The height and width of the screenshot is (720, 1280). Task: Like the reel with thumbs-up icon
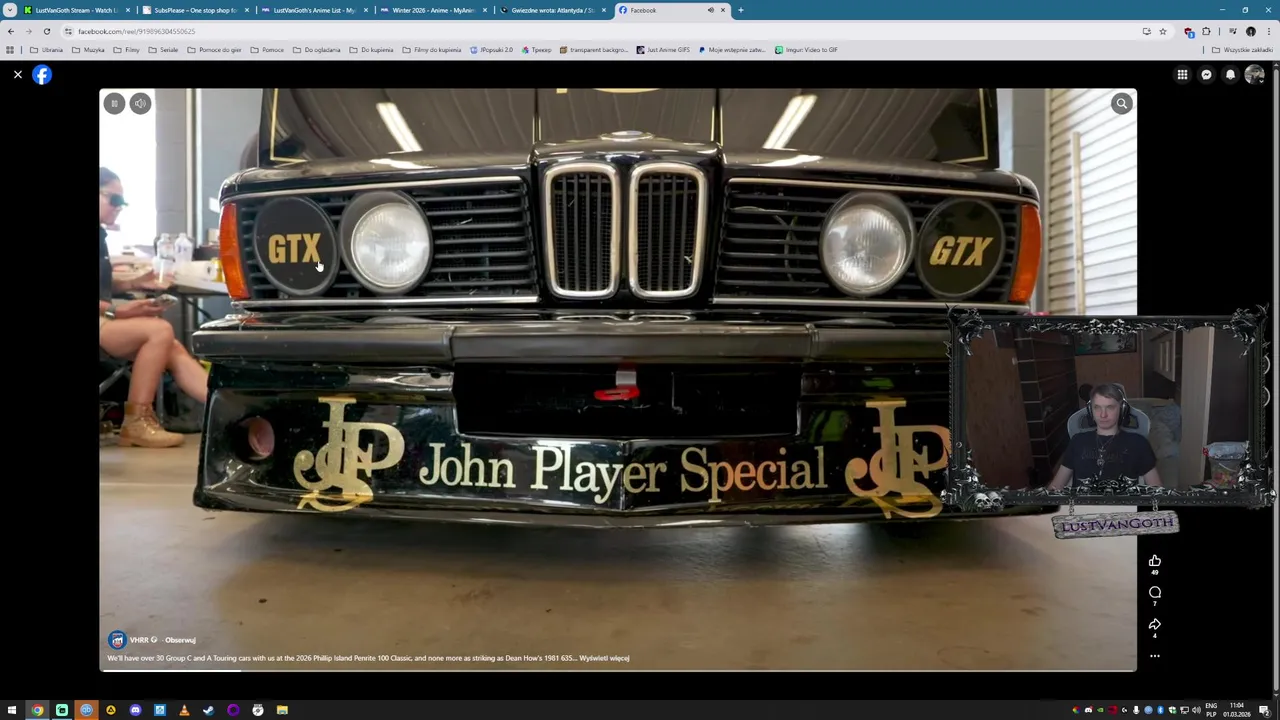[x=1154, y=561]
